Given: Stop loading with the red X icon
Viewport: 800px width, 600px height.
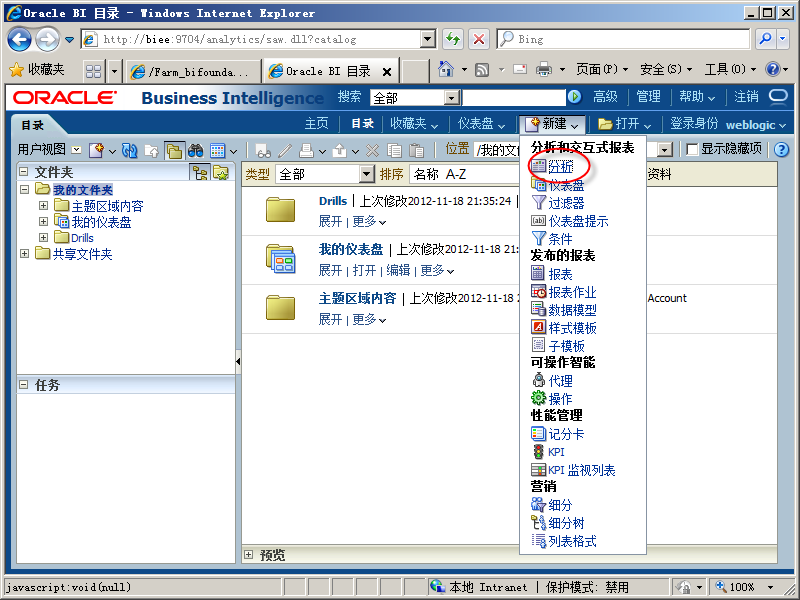Looking at the screenshot, I should click(x=479, y=39).
